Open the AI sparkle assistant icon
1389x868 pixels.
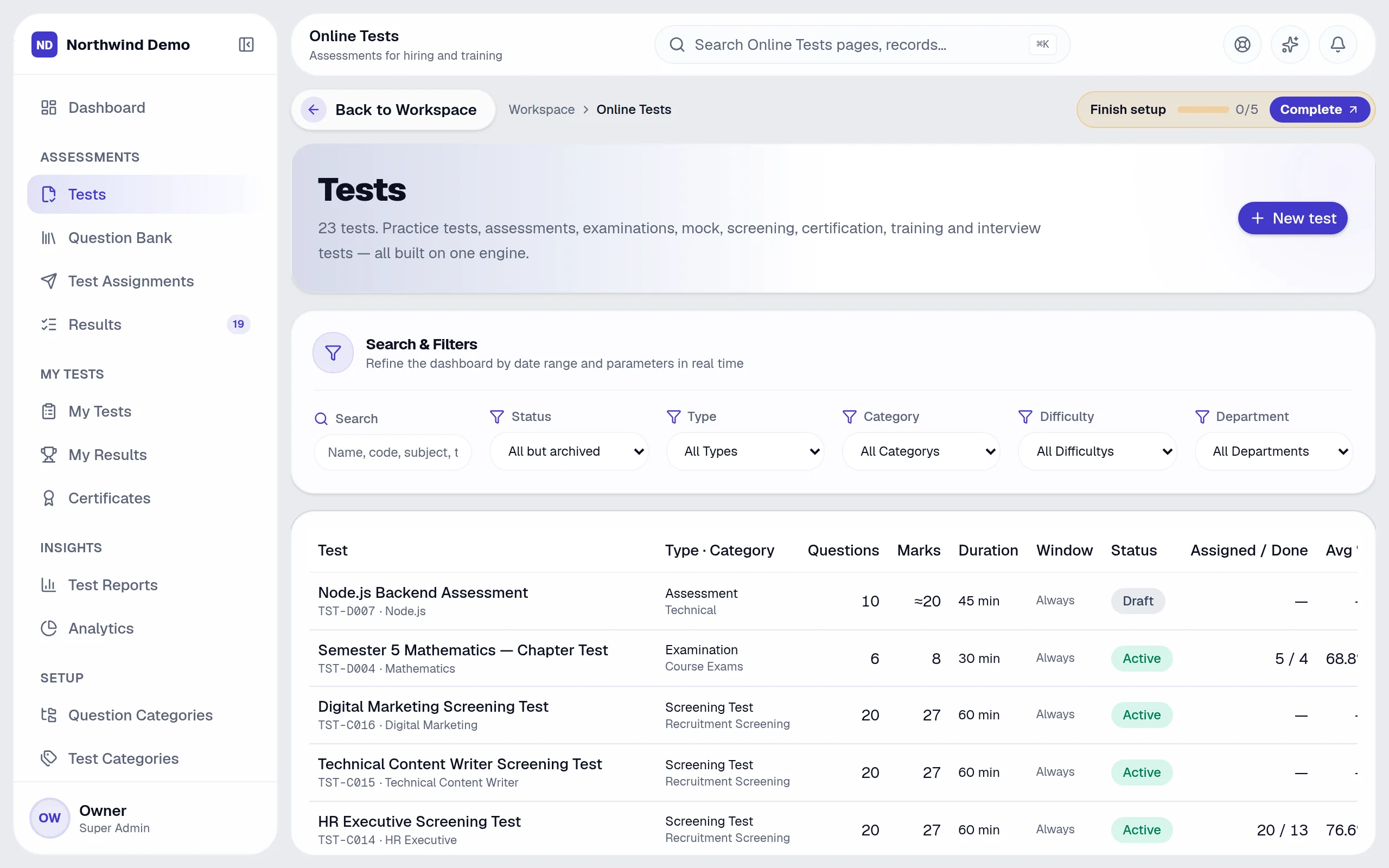point(1290,45)
